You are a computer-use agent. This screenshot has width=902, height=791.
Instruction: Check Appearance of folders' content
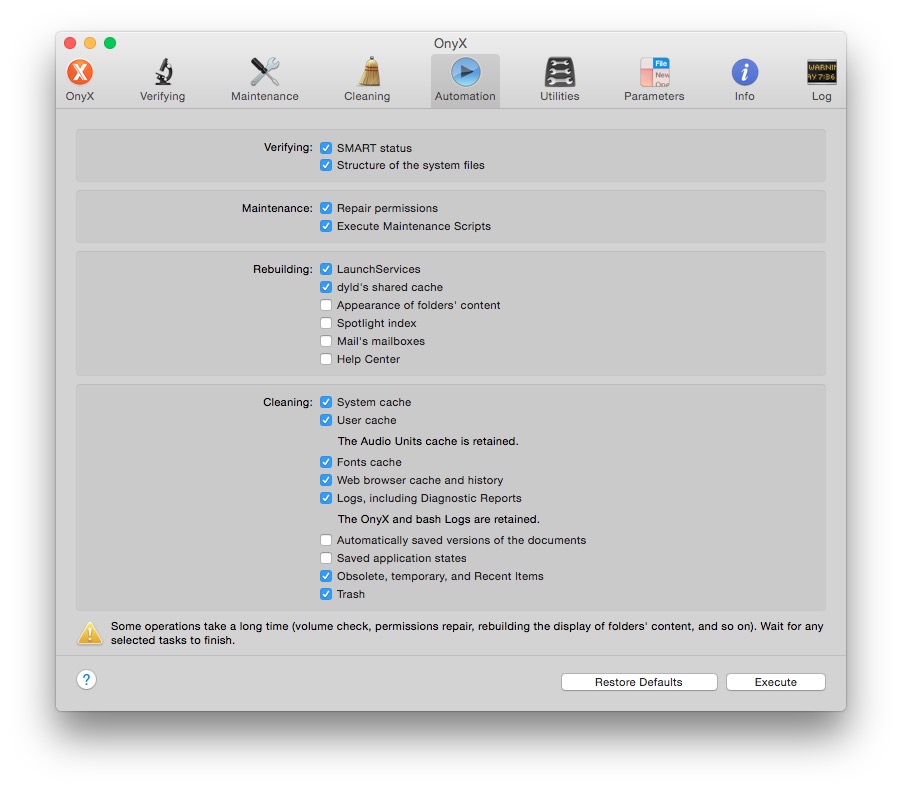click(325, 305)
